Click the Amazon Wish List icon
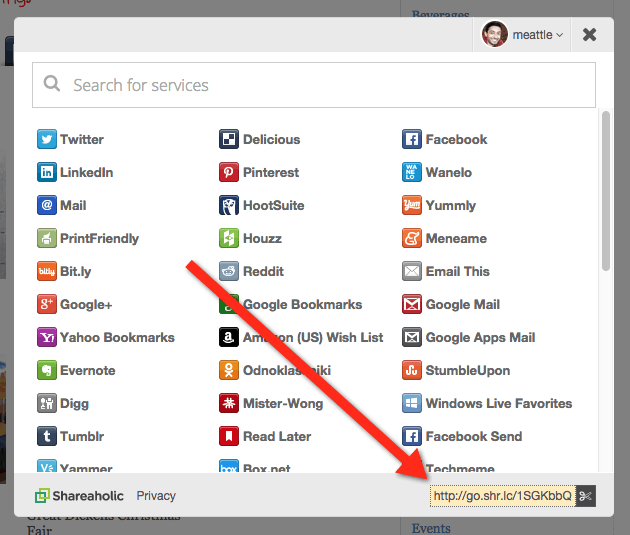The height and width of the screenshot is (535, 630). click(229, 337)
